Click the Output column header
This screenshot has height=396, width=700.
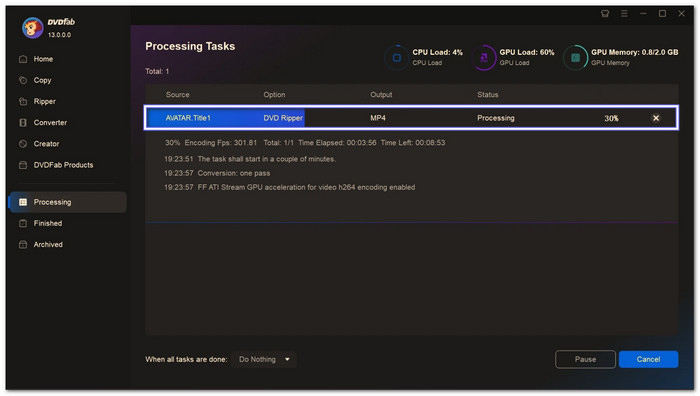coord(381,95)
